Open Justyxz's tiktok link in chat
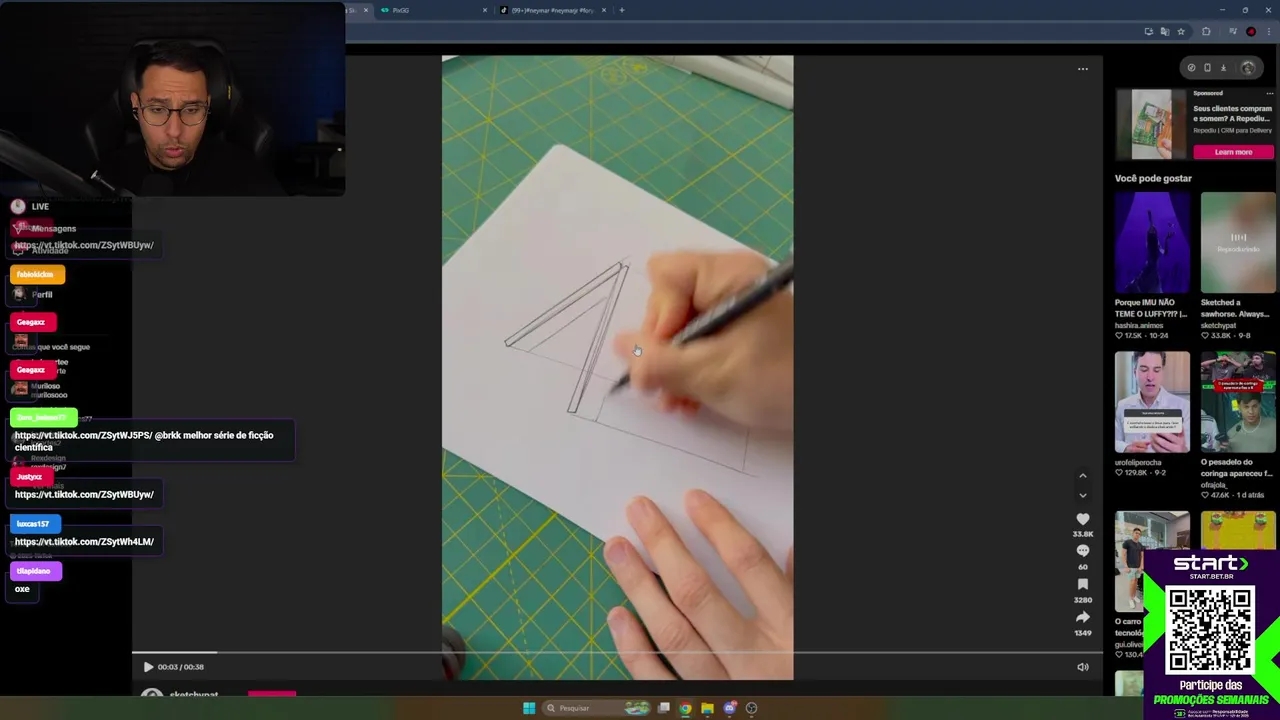 [84, 494]
